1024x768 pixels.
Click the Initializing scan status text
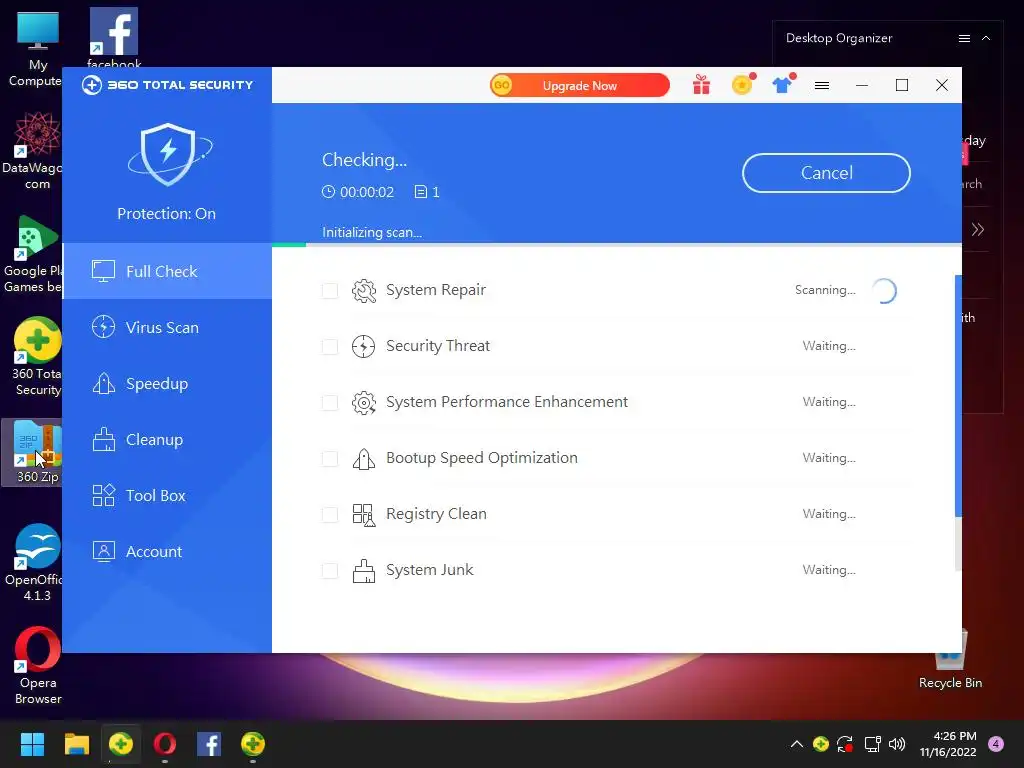(x=372, y=232)
